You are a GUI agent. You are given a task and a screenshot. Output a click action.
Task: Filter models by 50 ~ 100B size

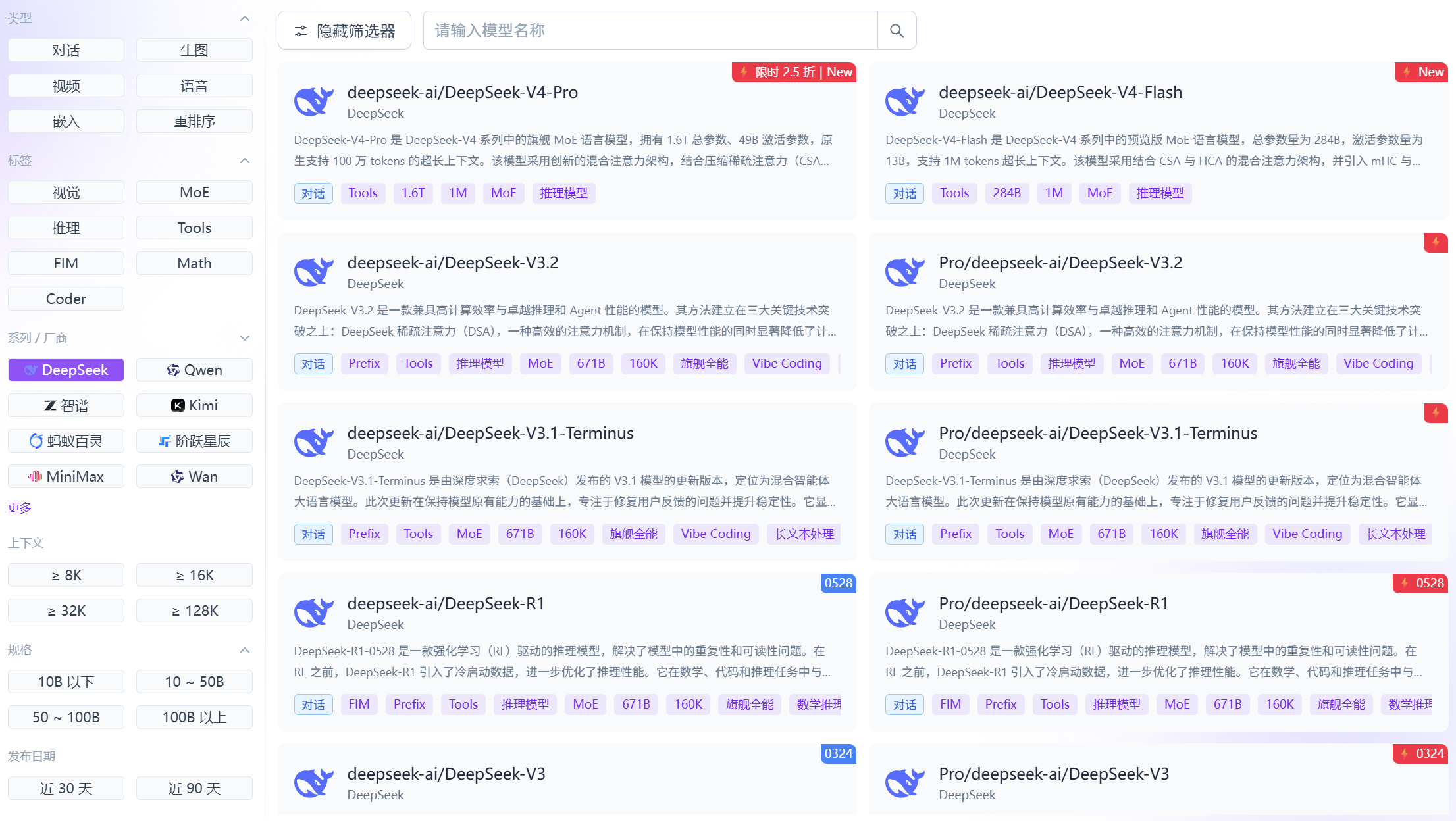tap(66, 717)
